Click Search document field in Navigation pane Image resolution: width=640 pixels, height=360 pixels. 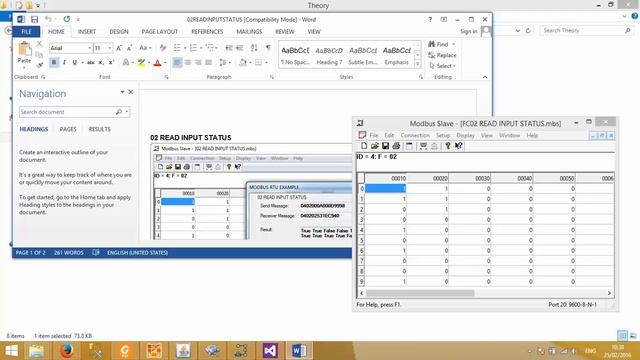click(67, 112)
